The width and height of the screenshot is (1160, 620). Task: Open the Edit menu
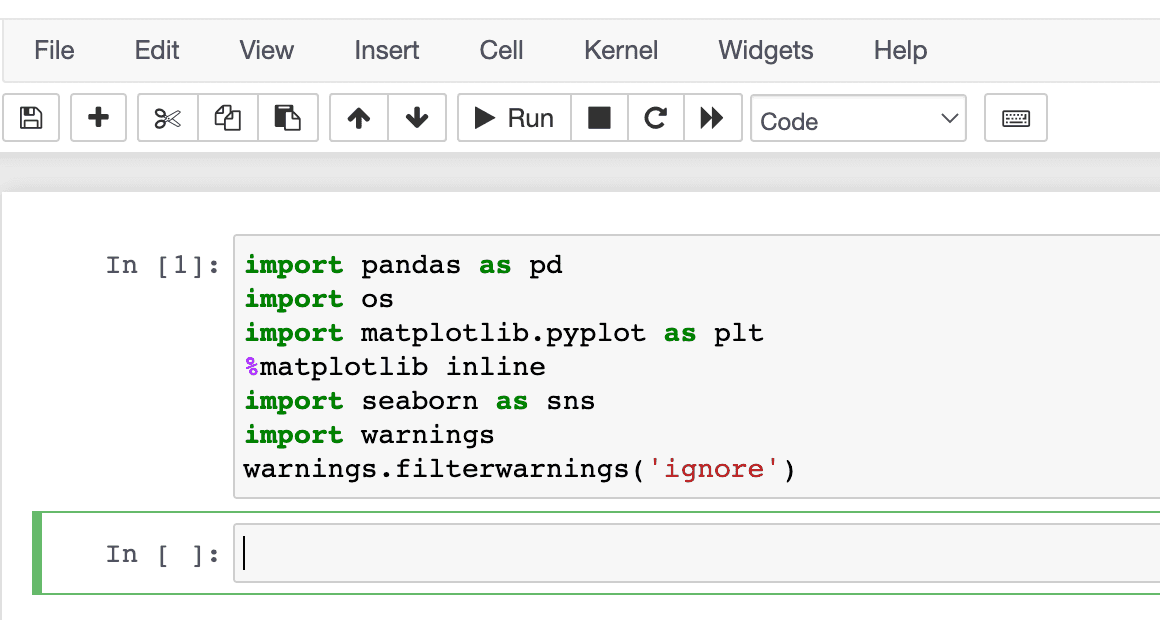tap(157, 50)
